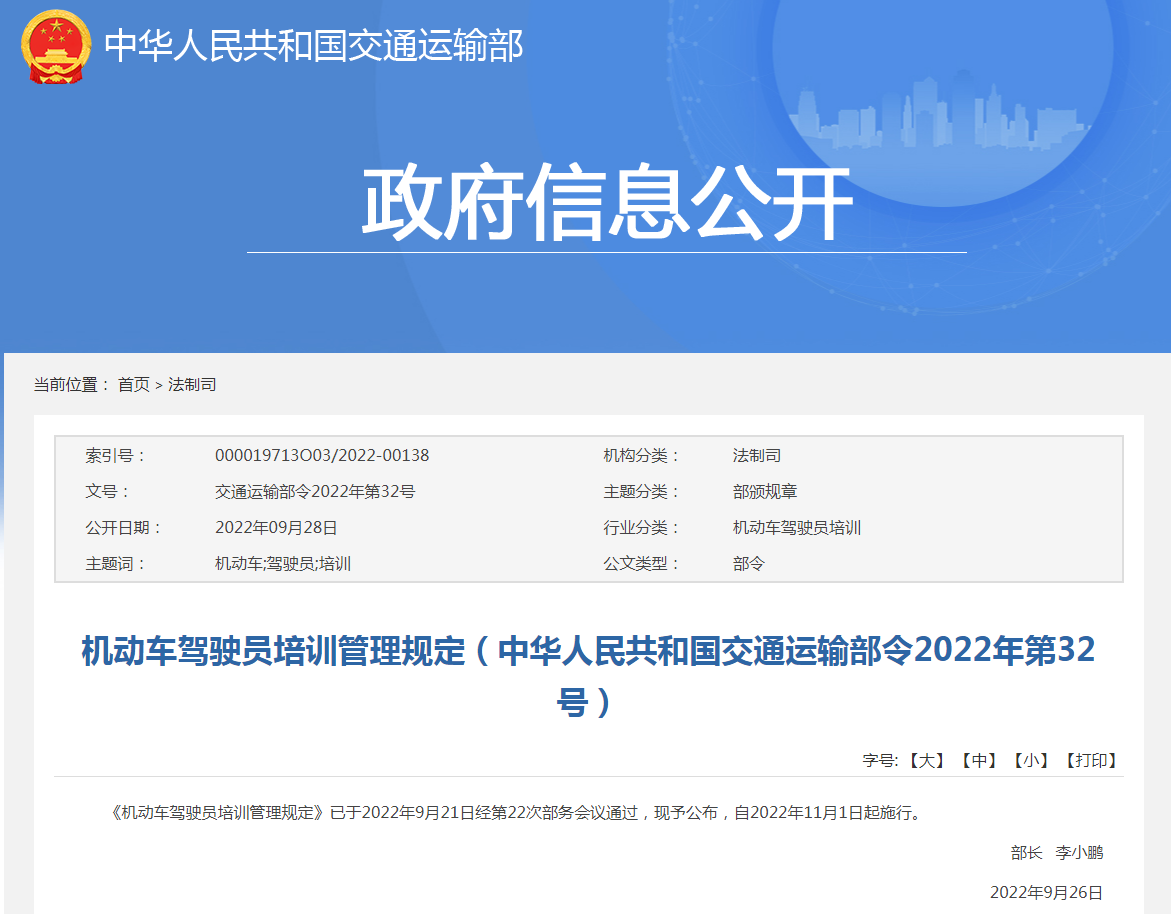Set font size to 【大】

926,760
